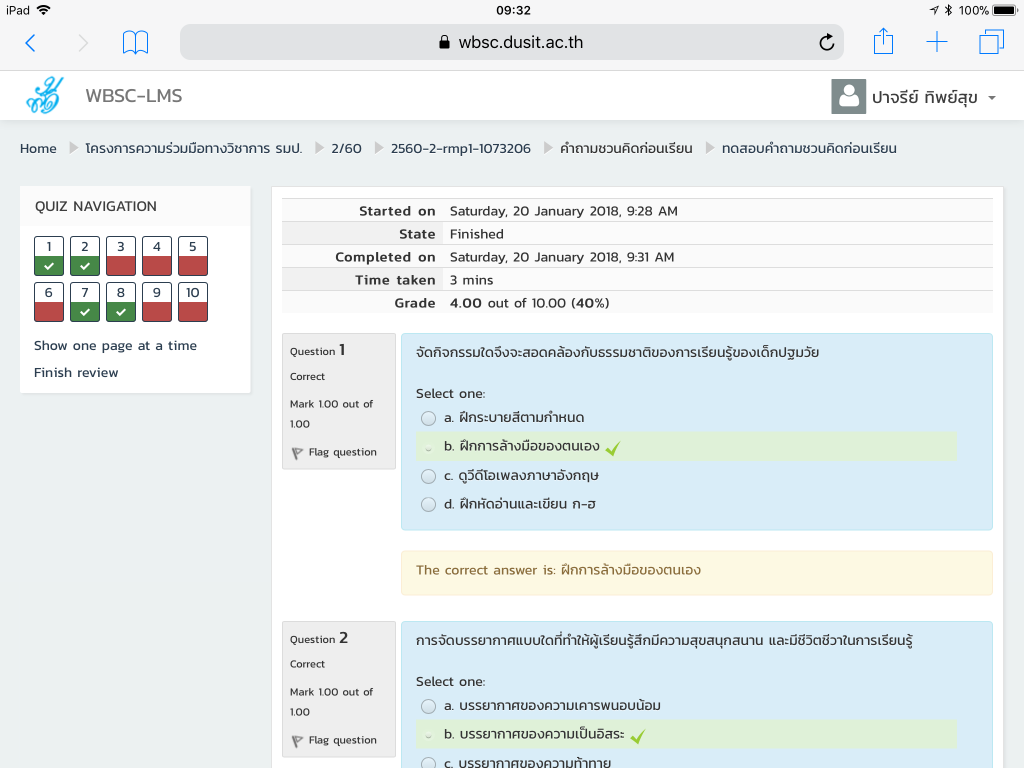Click the Finish review link
This screenshot has width=1024, height=768.
pyautogui.click(x=76, y=373)
